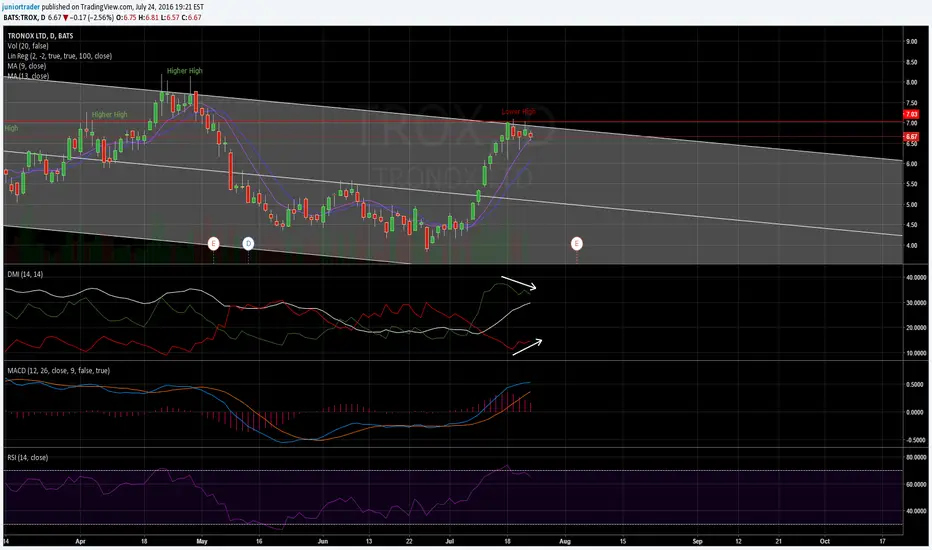The image size is (932, 550).
Task: Click the 60.0000 RSI scale value
Action: click(916, 485)
